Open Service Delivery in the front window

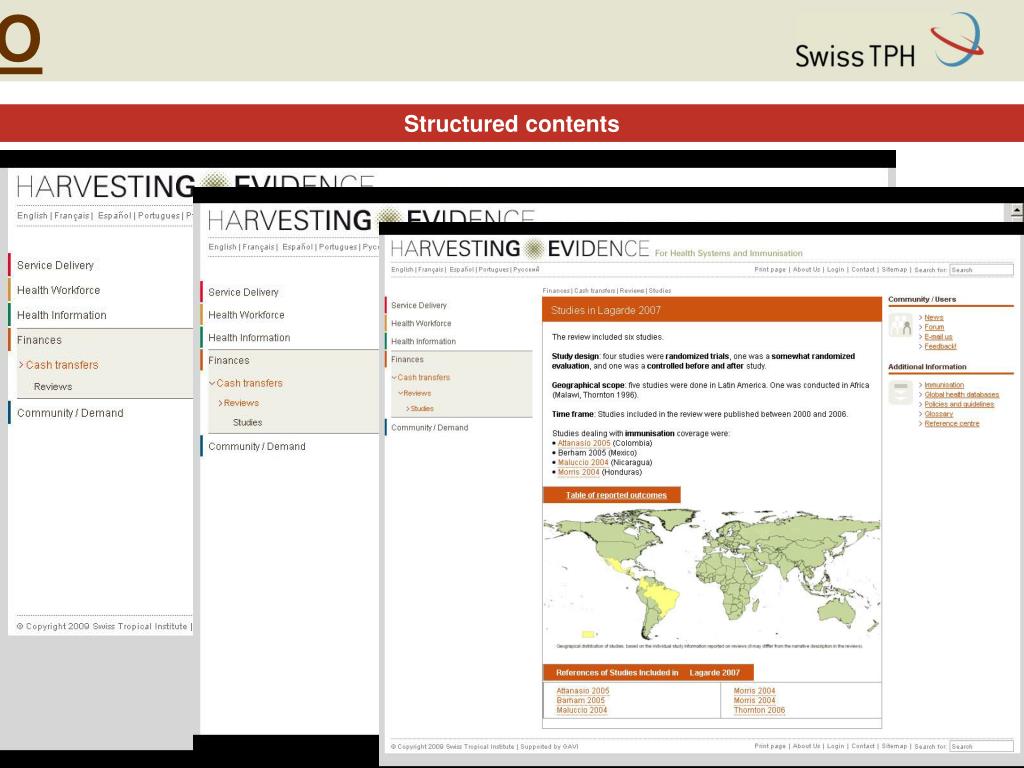[x=419, y=305]
